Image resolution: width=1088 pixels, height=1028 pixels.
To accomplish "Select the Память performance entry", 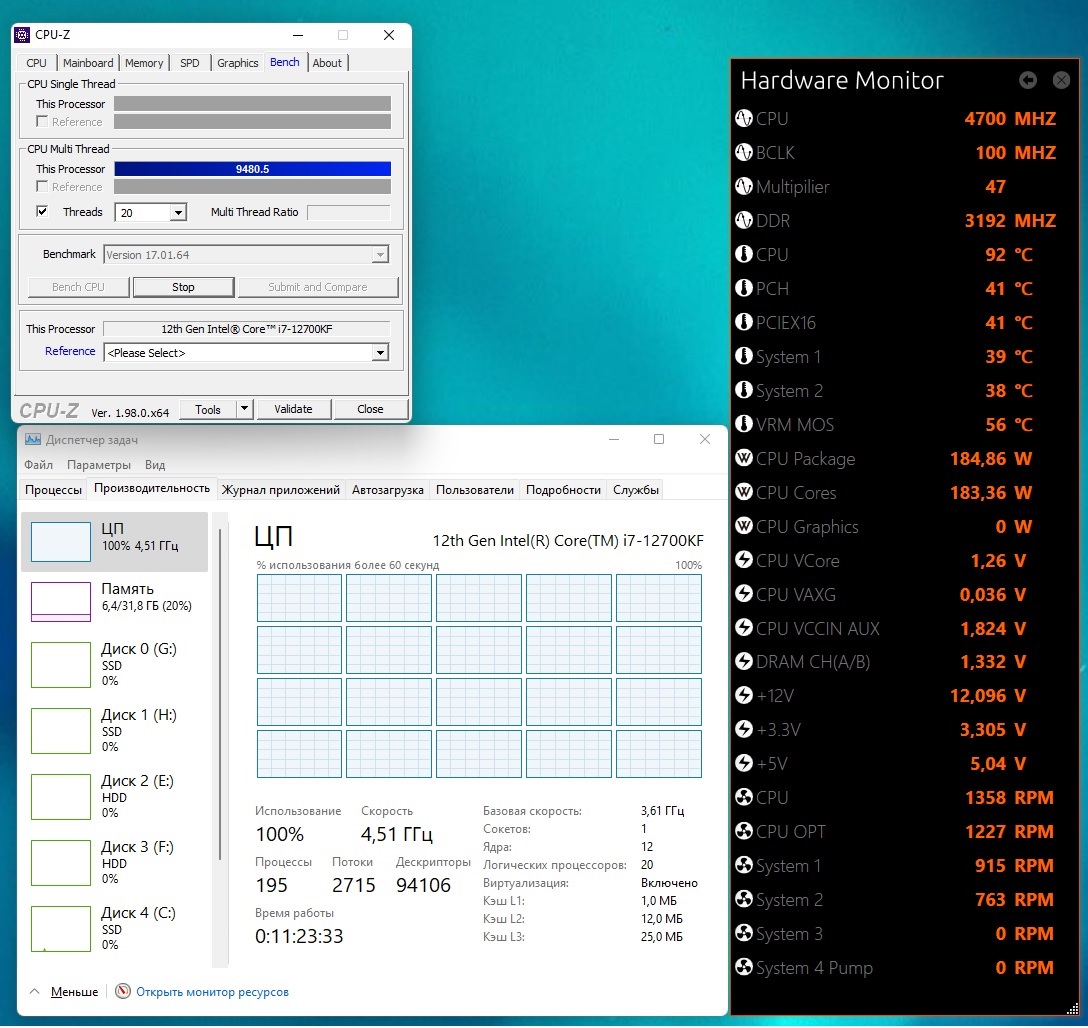I will coord(114,601).
